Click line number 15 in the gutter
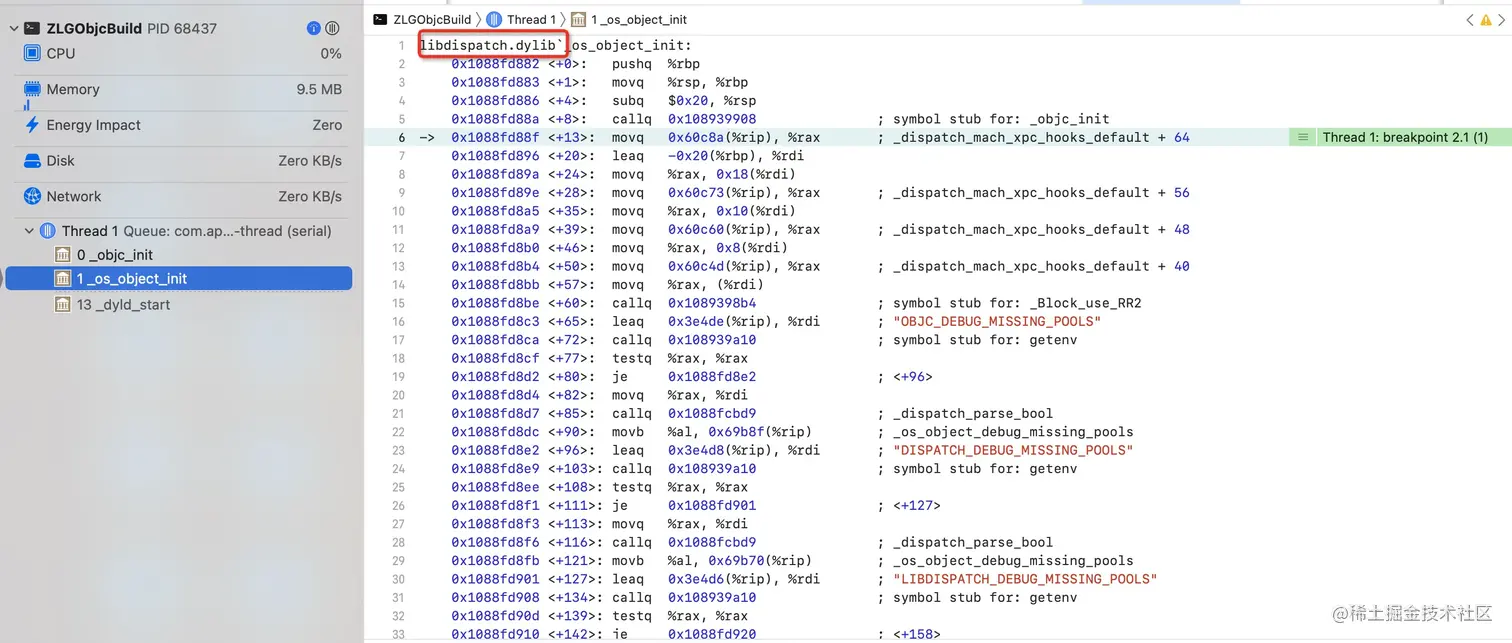 click(399, 303)
